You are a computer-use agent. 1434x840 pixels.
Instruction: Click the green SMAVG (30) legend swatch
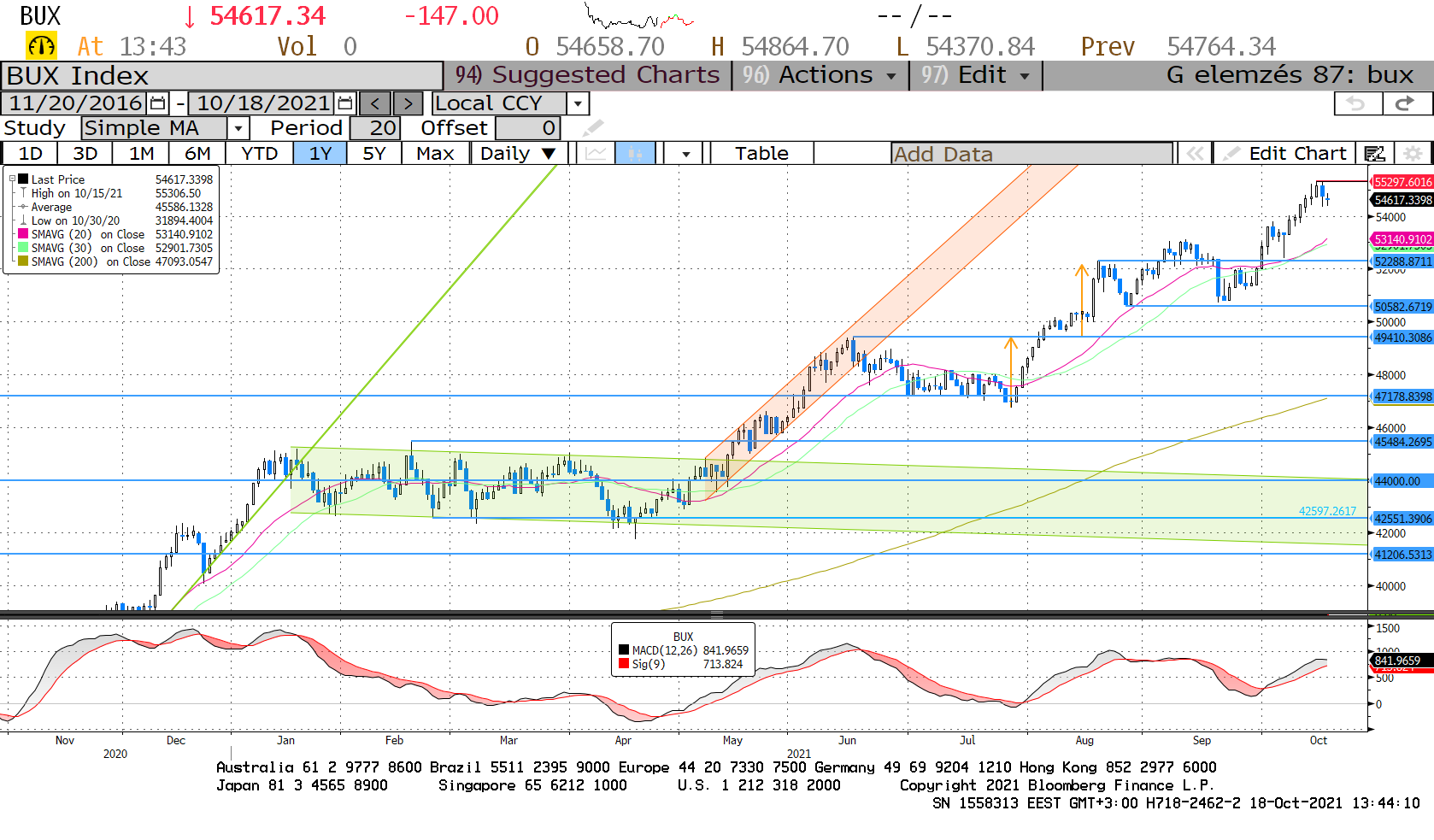click(23, 248)
